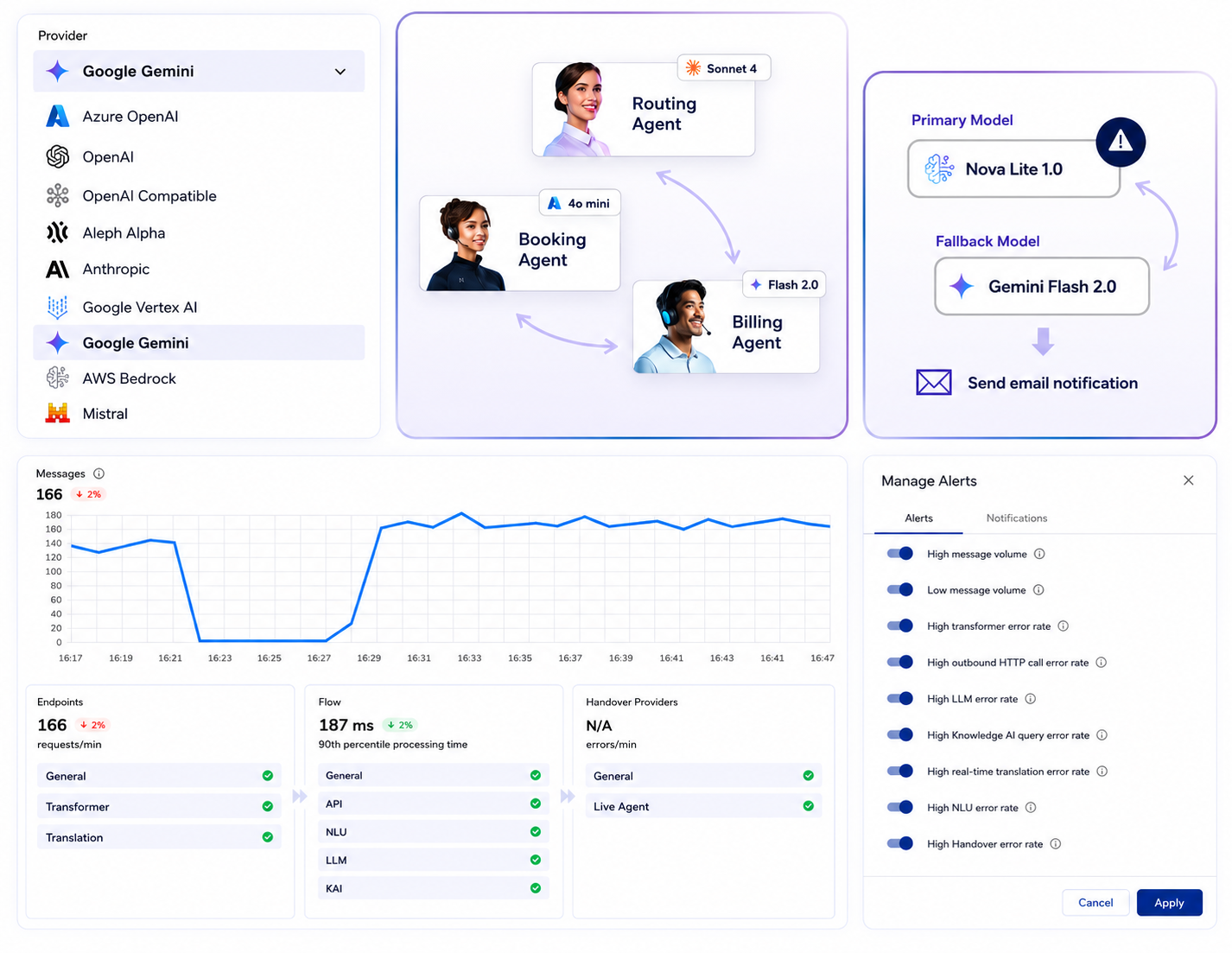Open info icon next to Messages
Image resolution: width=1232 pixels, height=953 pixels.
(98, 473)
